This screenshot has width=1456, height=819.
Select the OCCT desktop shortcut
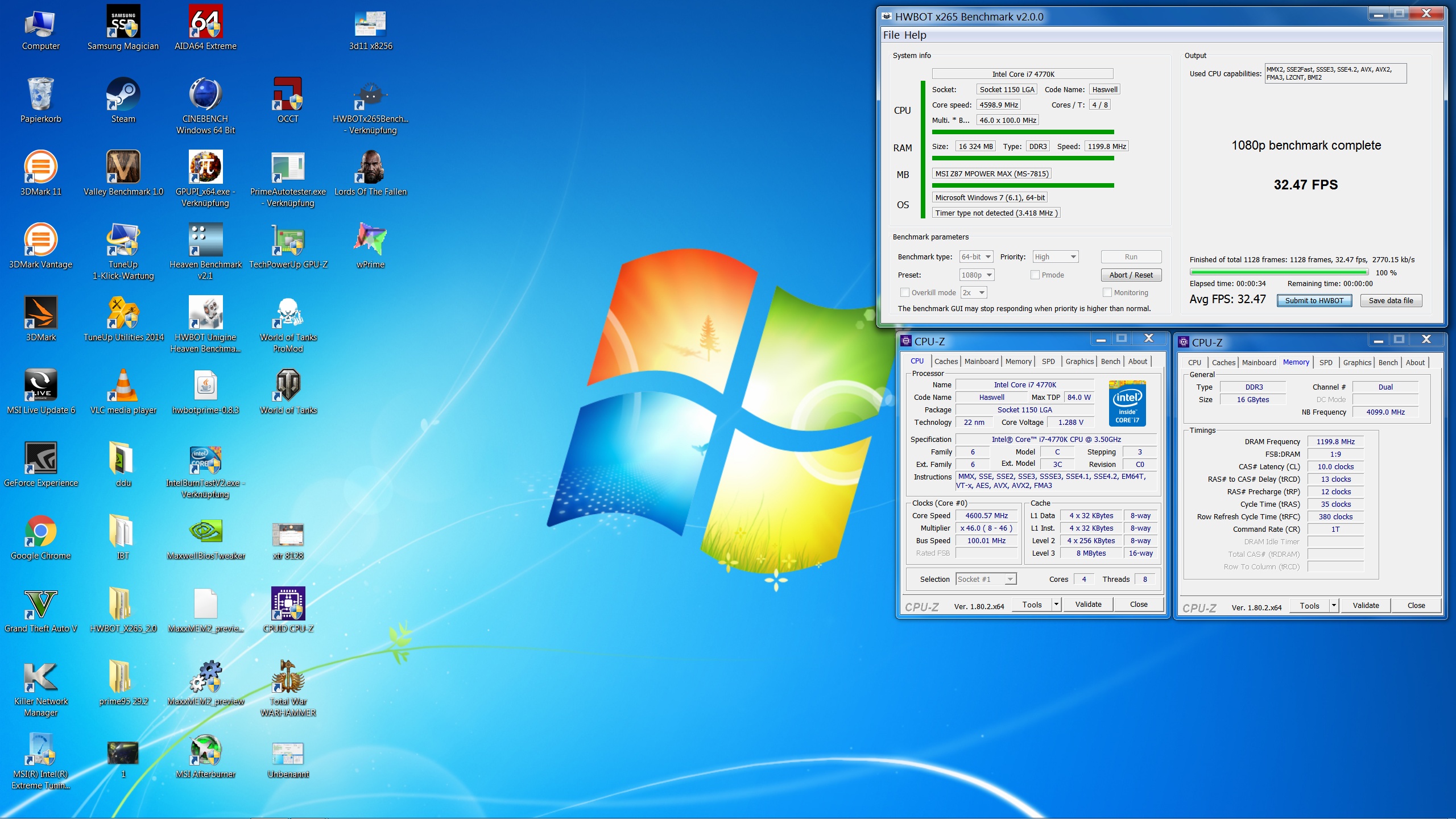click(288, 101)
